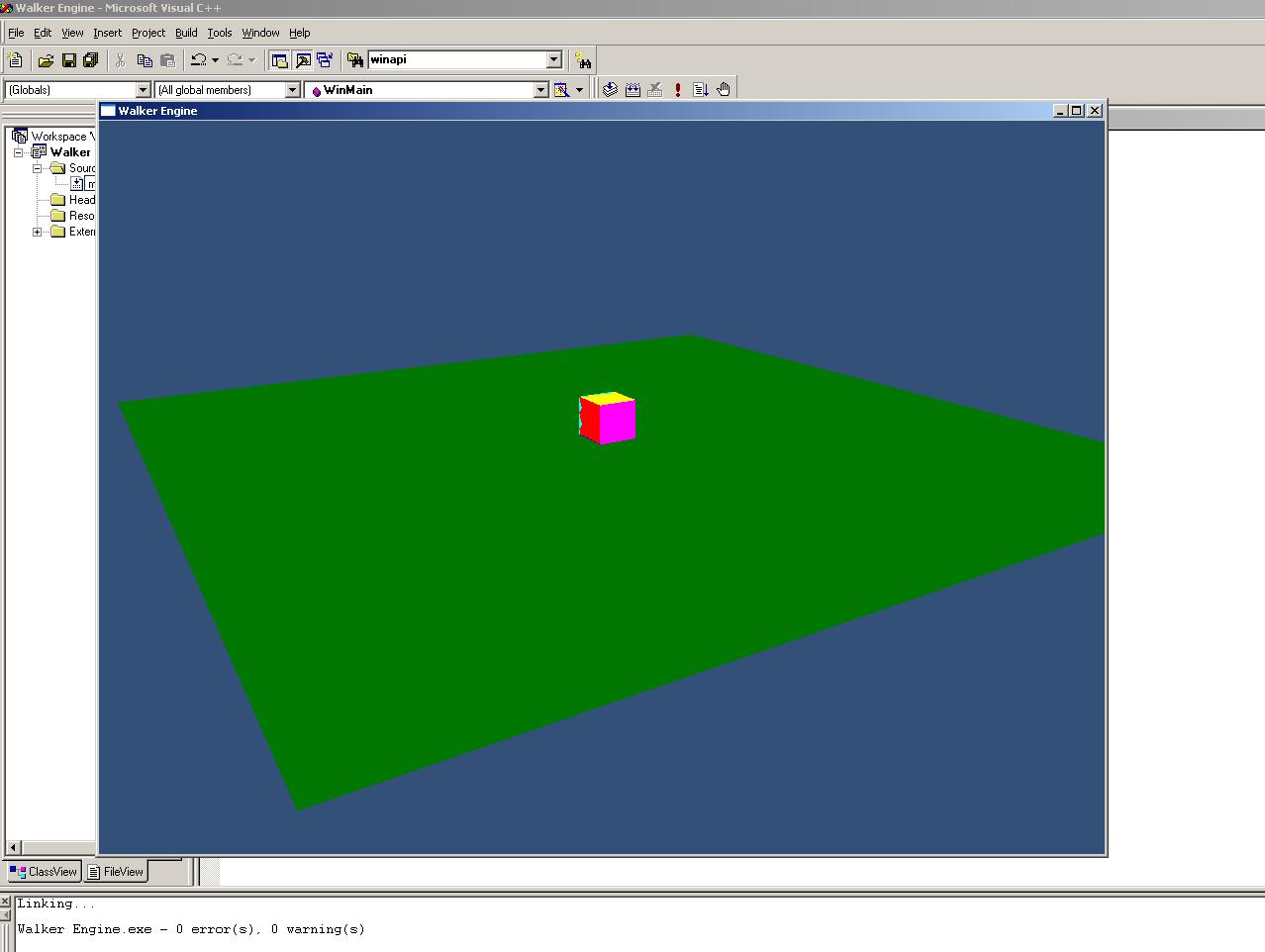Click the Build icon in build toolbar
Viewport: 1265px width, 952px height.
tap(632, 90)
